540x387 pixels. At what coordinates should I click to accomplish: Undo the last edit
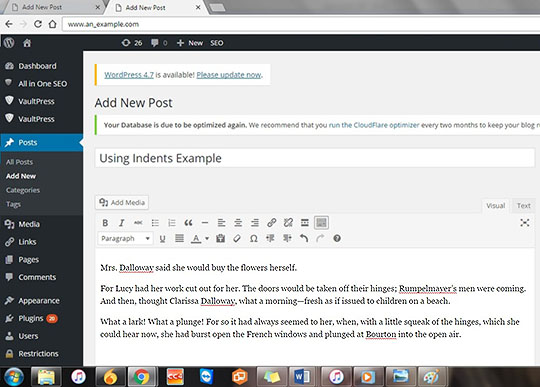point(304,238)
